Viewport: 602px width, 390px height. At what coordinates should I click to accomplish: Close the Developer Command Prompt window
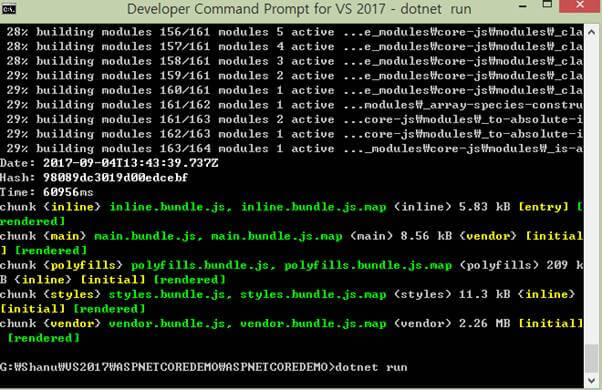coord(580,5)
